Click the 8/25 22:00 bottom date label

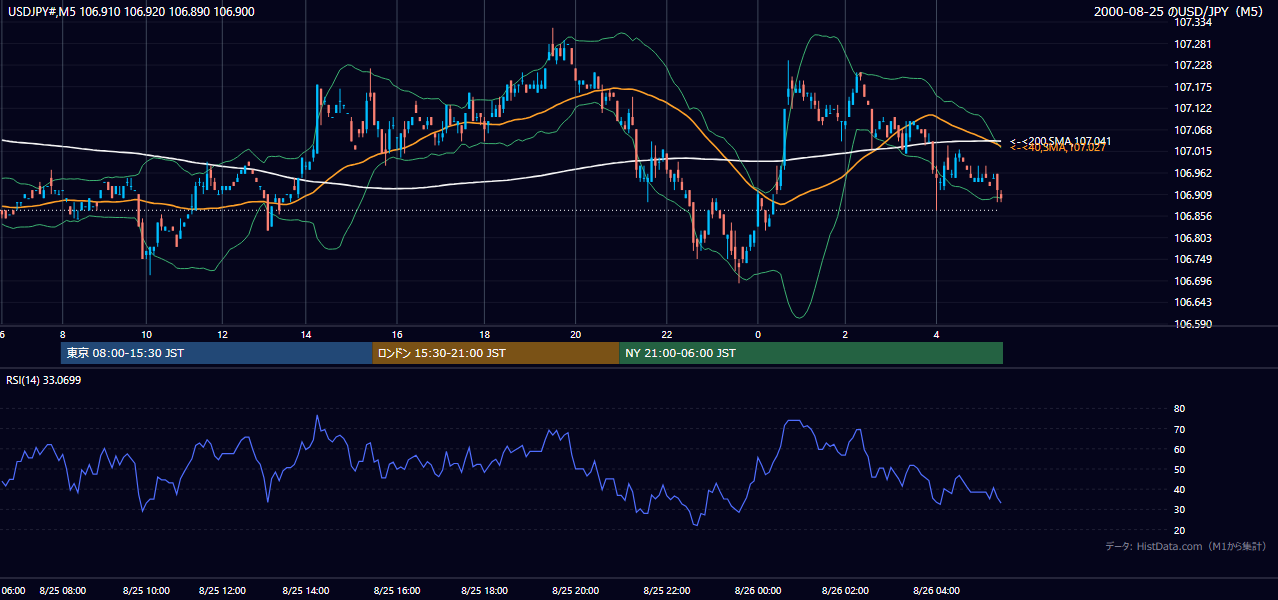coord(667,590)
